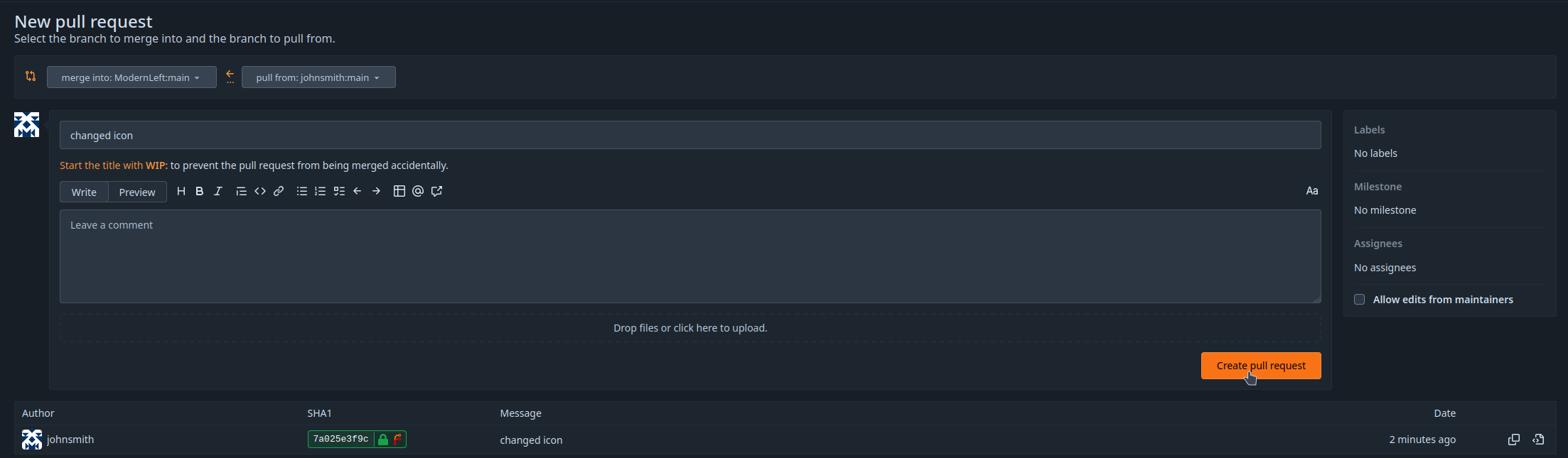Add a hyperlink with the link icon
This screenshot has height=458, width=1568.
click(279, 191)
